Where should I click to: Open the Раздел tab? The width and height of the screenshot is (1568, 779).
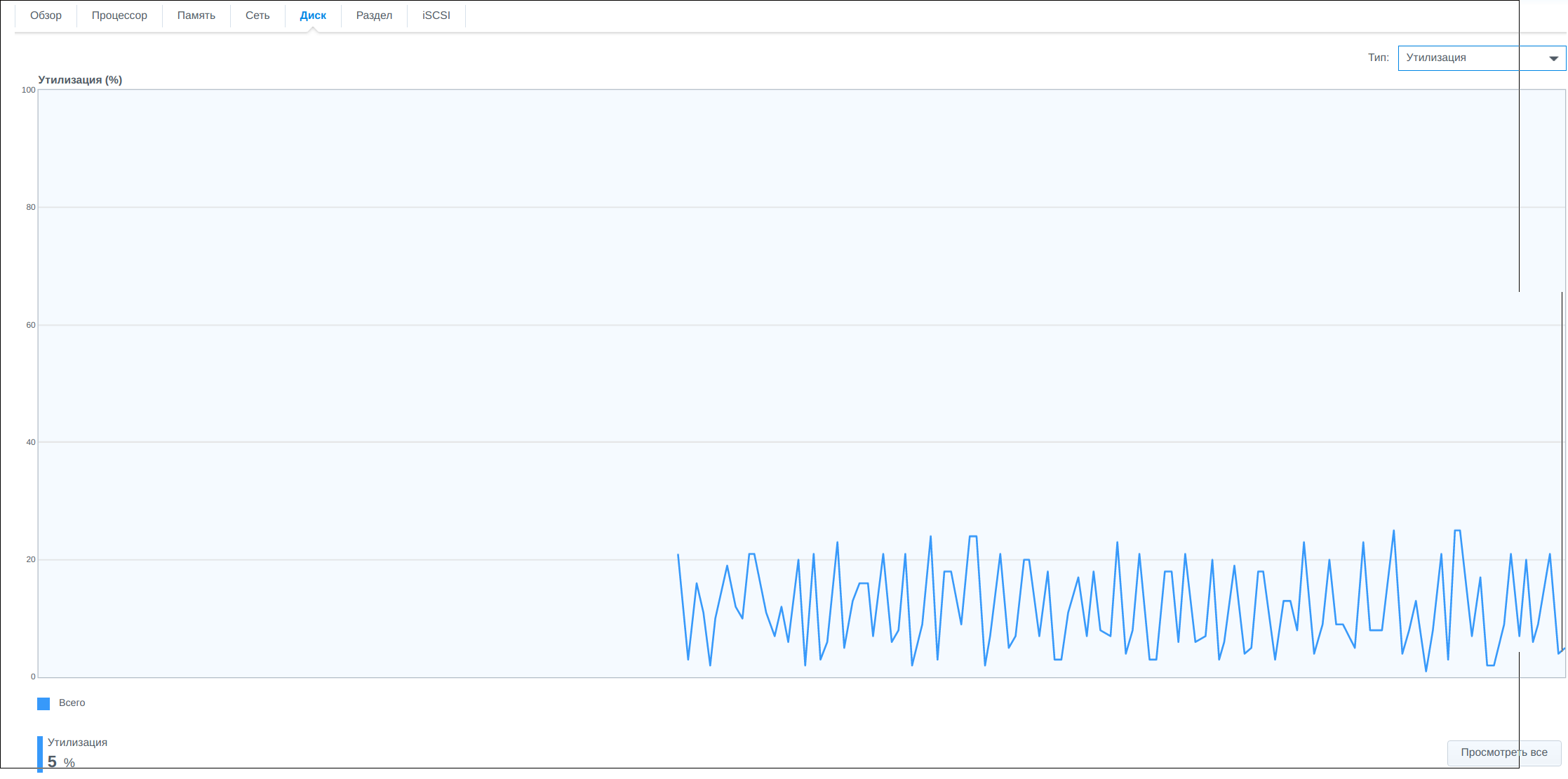[x=374, y=15]
